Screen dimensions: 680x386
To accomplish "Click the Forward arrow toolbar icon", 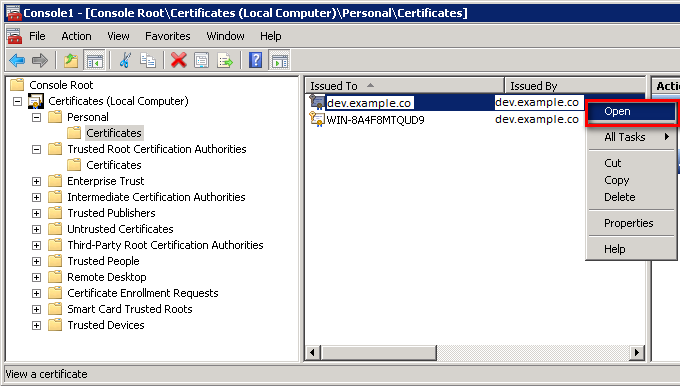I will coord(39,60).
